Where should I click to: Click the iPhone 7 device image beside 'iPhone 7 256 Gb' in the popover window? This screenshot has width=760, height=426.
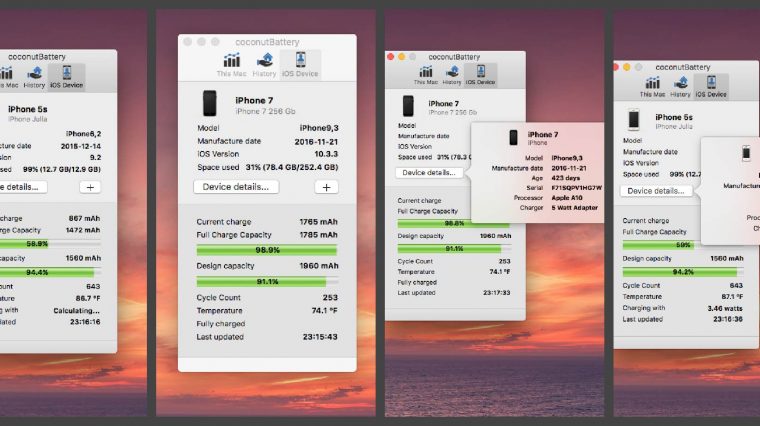[x=408, y=106]
